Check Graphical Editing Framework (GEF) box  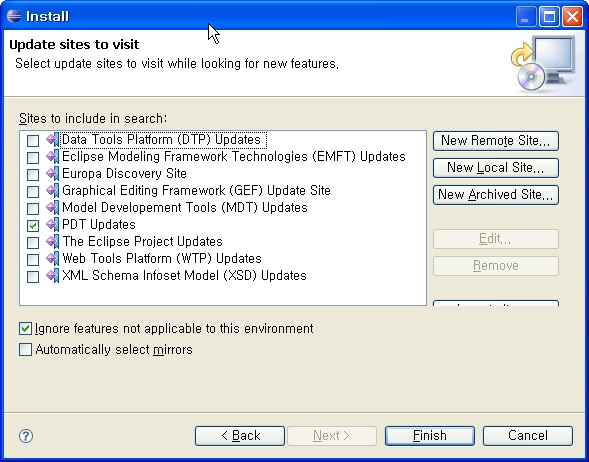(33, 192)
